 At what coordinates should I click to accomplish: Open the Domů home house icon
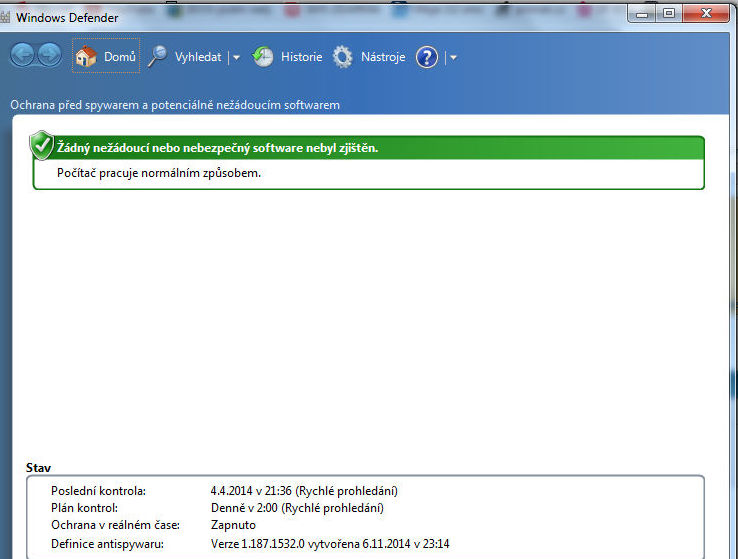86,56
